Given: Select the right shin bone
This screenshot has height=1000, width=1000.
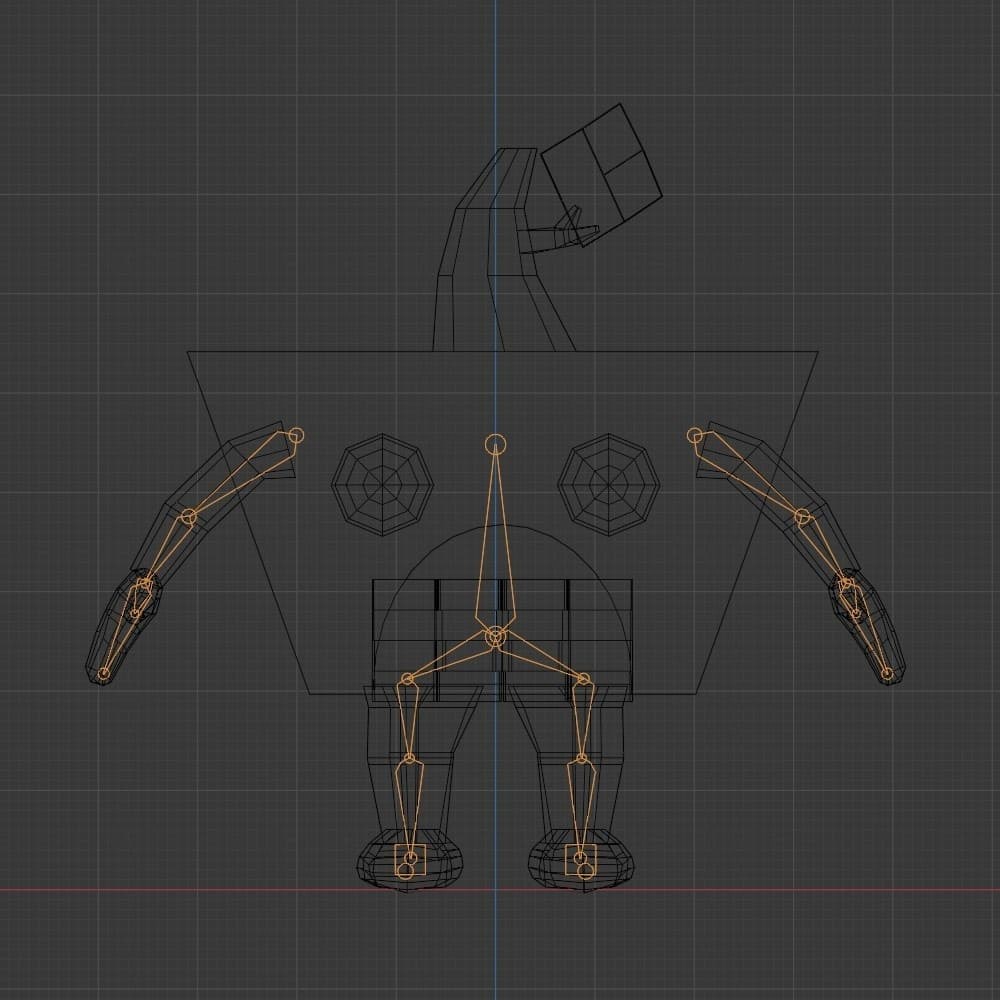Looking at the screenshot, I should (x=581, y=807).
